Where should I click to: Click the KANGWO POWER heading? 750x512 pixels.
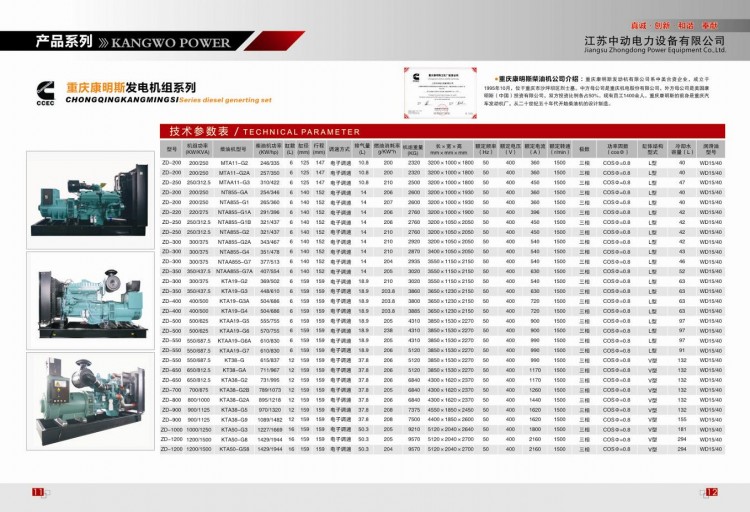coord(171,43)
